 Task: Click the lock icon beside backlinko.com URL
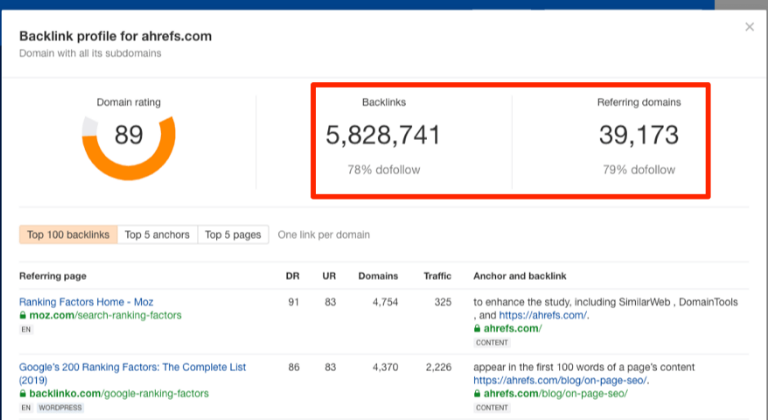tap(23, 395)
